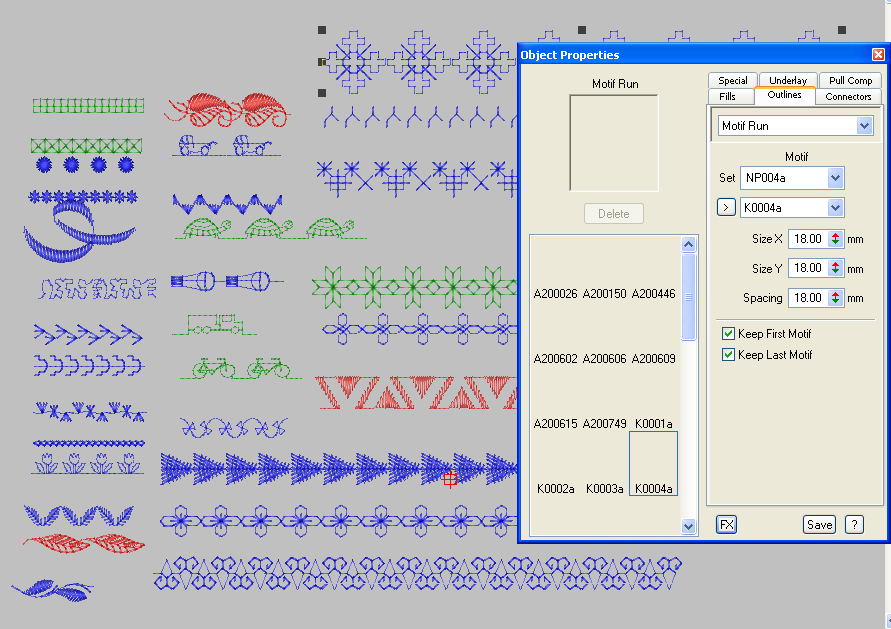
Task: Click the FX effects button
Action: click(x=727, y=524)
